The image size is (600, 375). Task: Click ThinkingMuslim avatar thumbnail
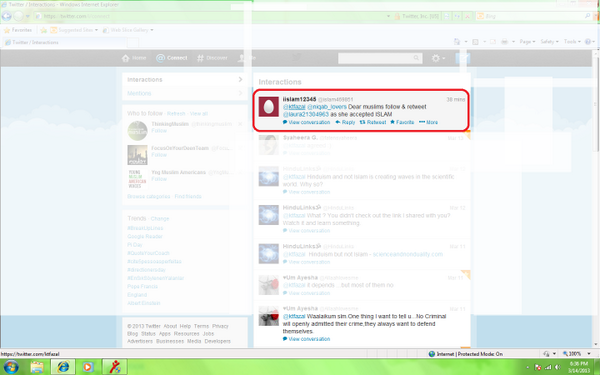pyautogui.click(x=137, y=131)
